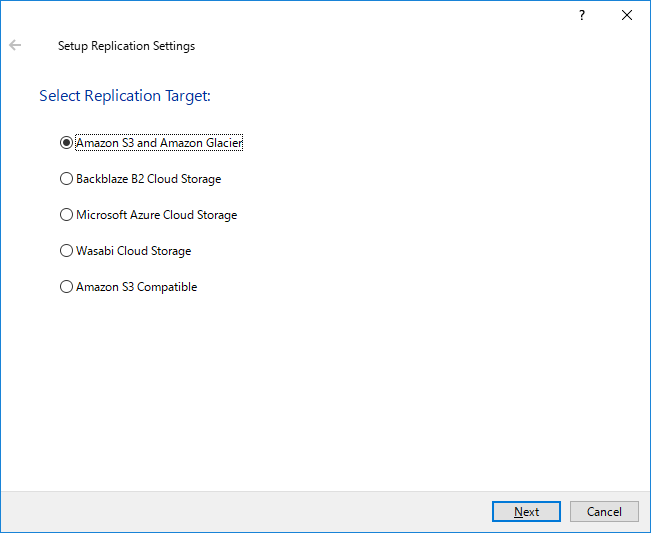Click the word 'Azure' in the third option

coord(144,215)
